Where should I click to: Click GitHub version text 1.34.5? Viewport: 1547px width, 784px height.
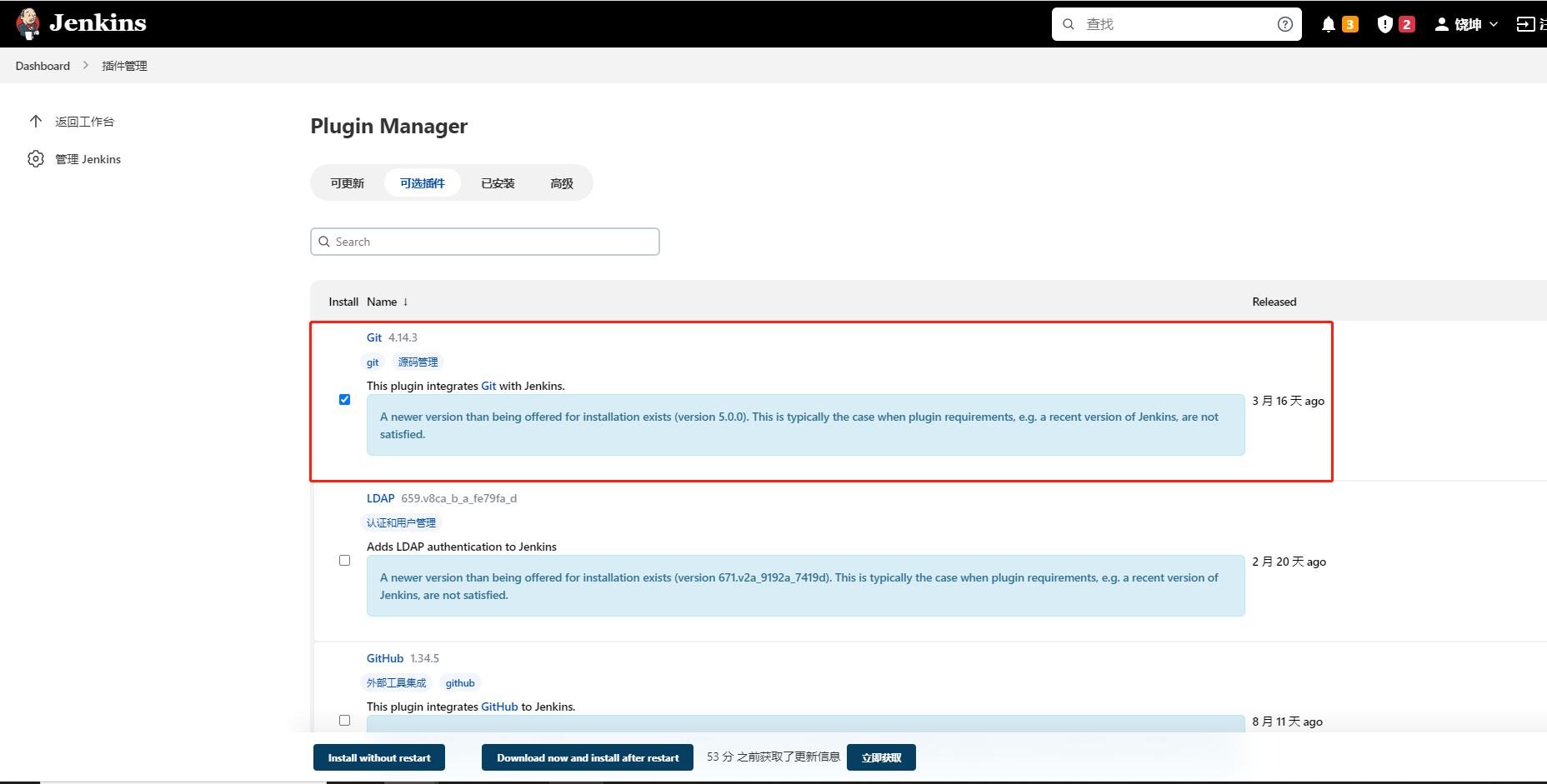pos(424,658)
